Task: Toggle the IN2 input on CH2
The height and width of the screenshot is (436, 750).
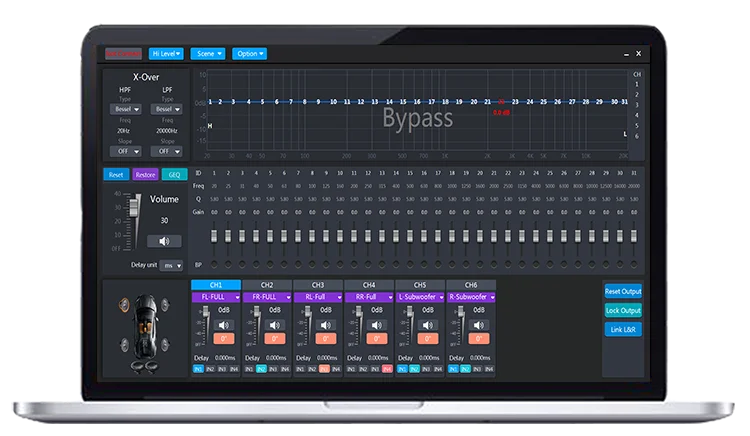Action: tap(261, 369)
